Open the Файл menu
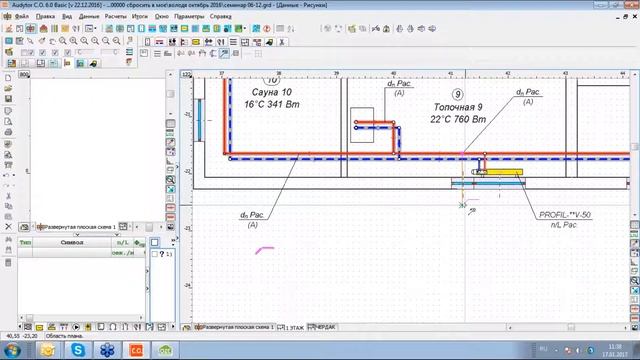The width and height of the screenshot is (640, 360). [x=21, y=17]
